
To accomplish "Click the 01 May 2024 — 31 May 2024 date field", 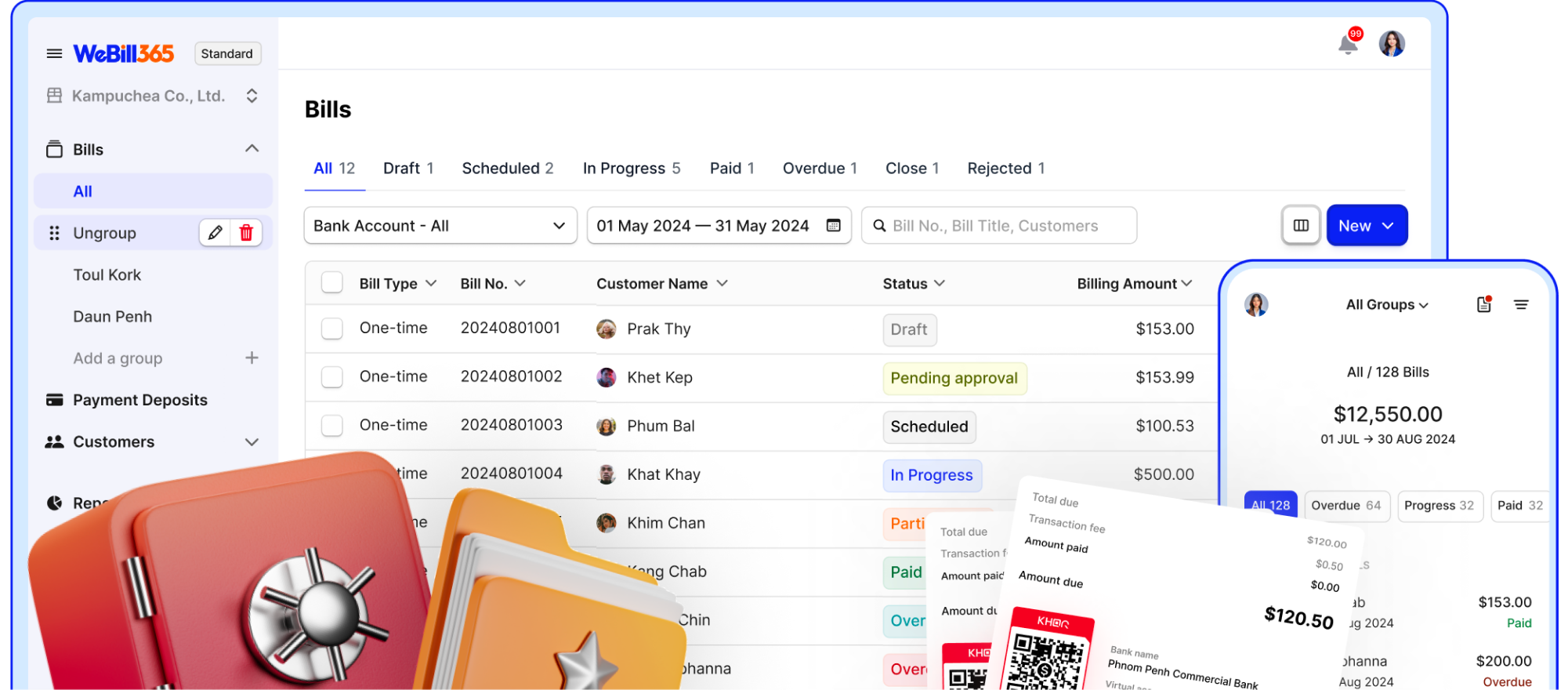I will [x=719, y=226].
